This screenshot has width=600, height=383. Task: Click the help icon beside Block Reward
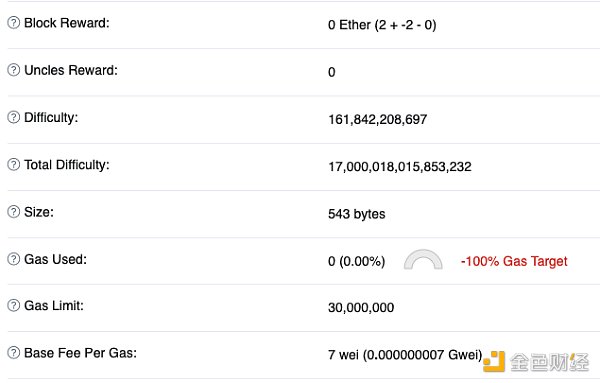[x=13, y=23]
